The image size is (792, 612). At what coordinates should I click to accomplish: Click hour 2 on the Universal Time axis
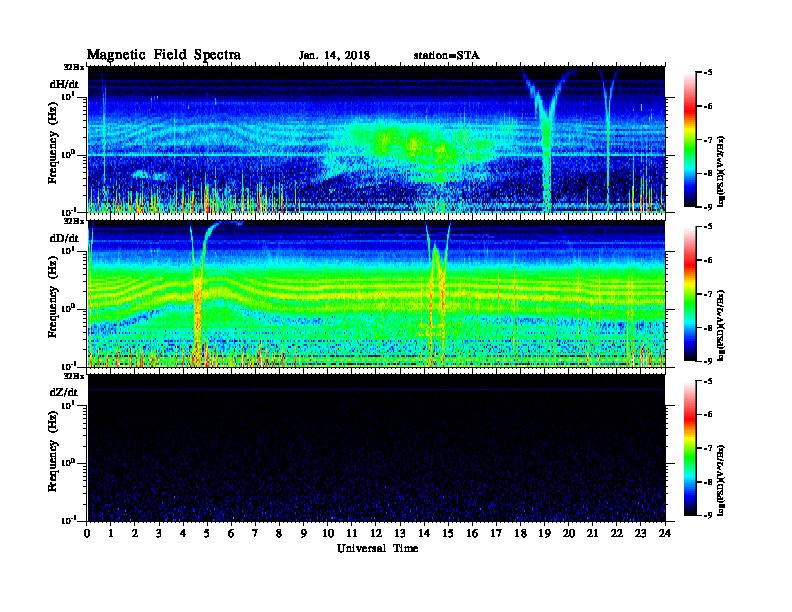click(135, 534)
